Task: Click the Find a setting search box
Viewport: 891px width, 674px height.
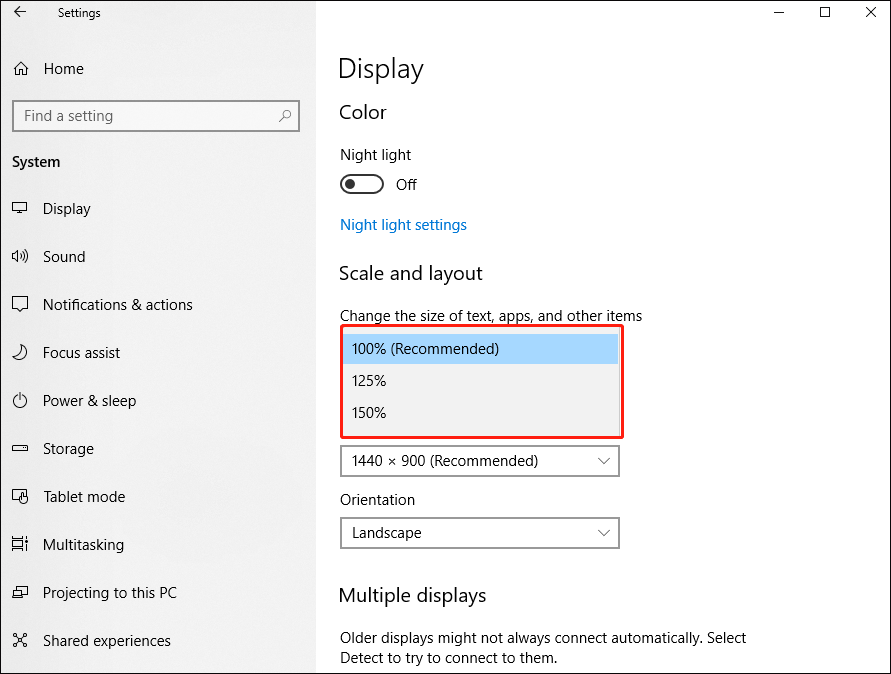Action: [x=145, y=116]
